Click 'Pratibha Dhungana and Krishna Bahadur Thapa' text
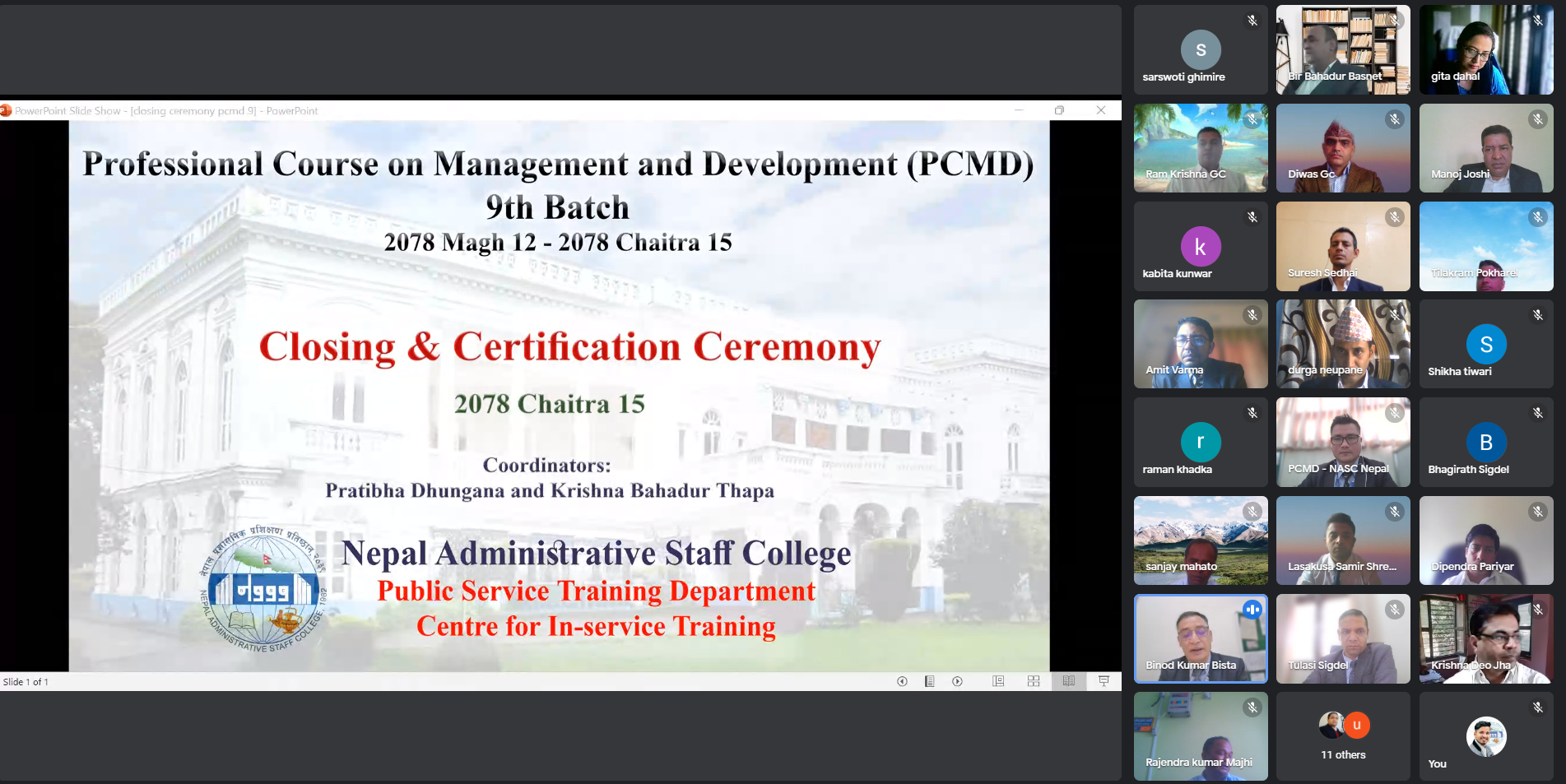Viewport: 1566px width, 784px height. tap(550, 491)
